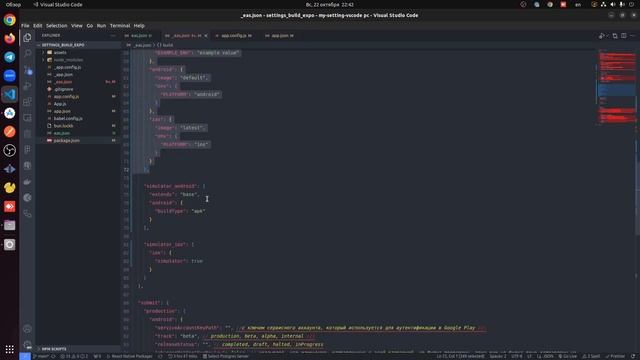This screenshot has height=360, width=640.
Task: Click Select Postgres Server in the status bar
Action: click(x=226, y=356)
